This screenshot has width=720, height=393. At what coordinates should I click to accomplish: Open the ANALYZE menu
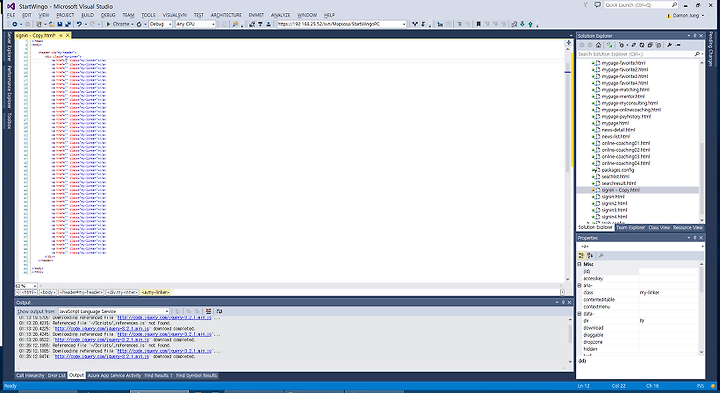point(280,15)
